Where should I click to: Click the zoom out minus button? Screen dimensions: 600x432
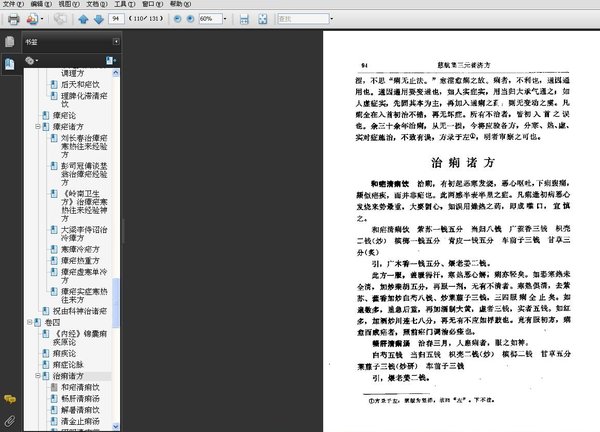178,18
